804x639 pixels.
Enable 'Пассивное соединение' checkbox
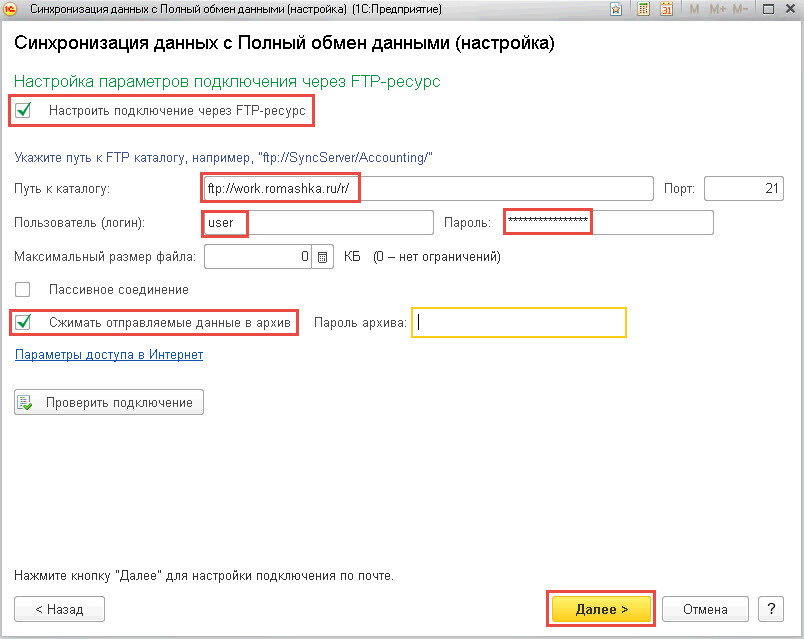click(x=23, y=290)
